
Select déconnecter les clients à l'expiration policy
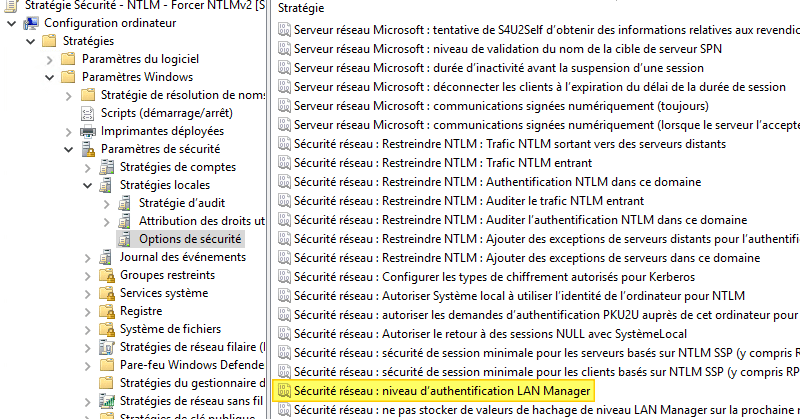(540, 87)
